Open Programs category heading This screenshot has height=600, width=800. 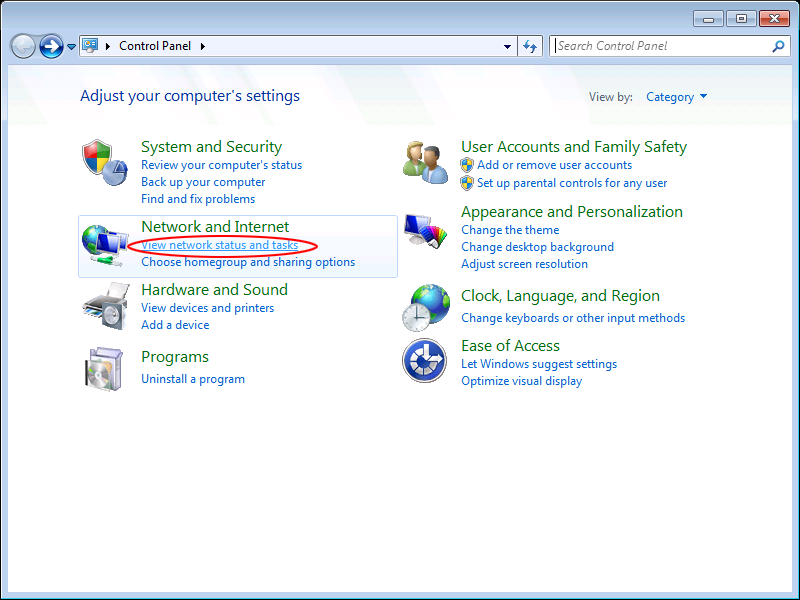174,357
